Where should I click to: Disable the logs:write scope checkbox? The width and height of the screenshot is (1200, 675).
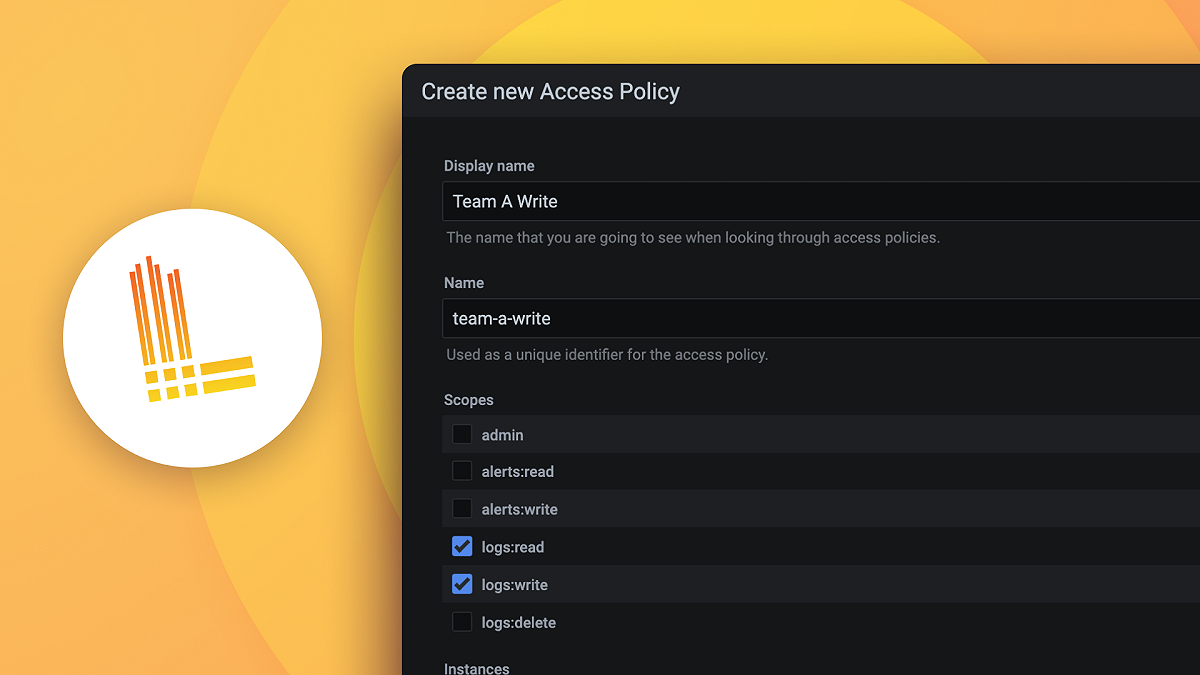(x=462, y=584)
